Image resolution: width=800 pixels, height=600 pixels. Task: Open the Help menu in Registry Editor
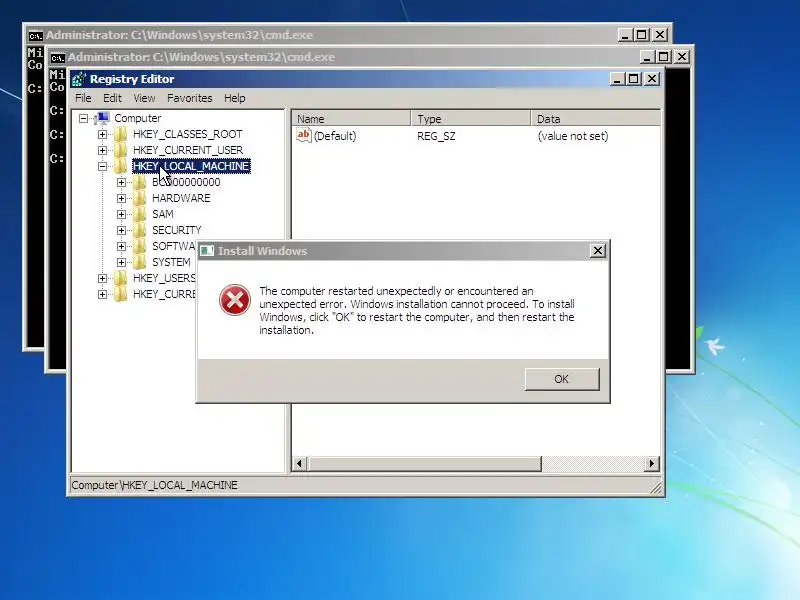[x=235, y=98]
